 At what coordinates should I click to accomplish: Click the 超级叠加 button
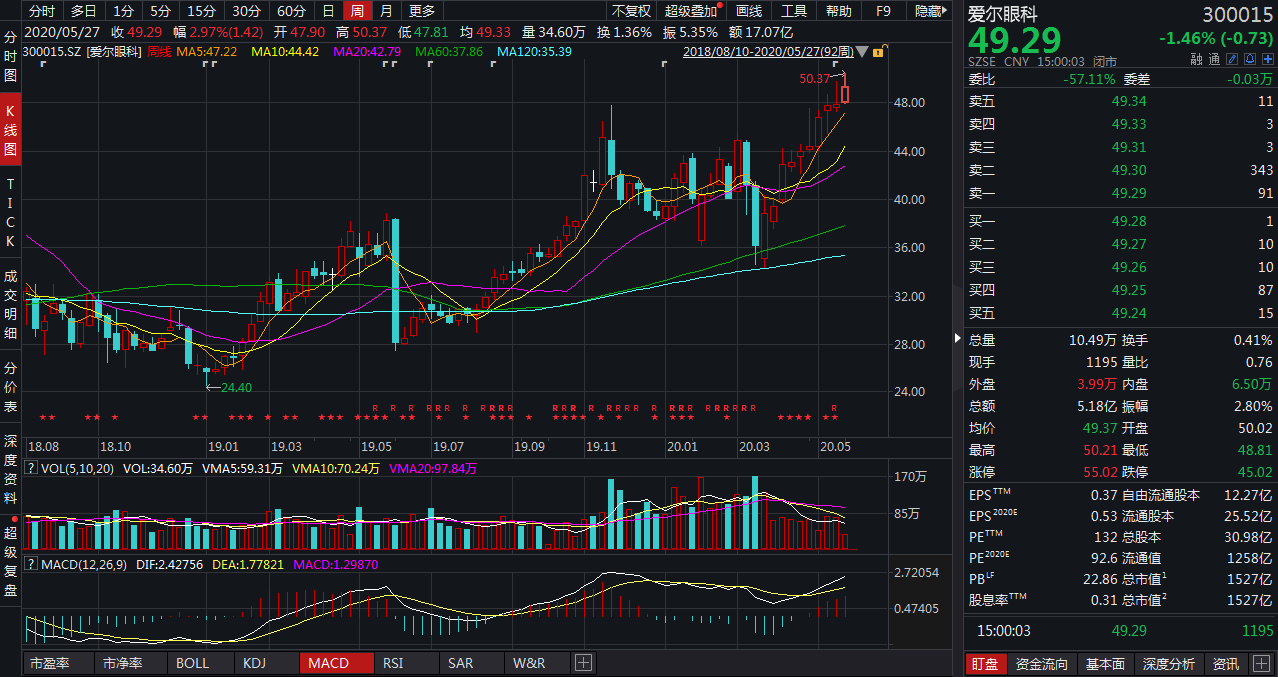click(x=693, y=11)
